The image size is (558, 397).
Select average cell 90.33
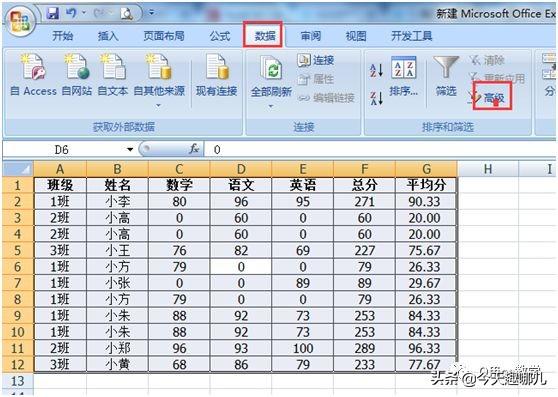pos(426,202)
